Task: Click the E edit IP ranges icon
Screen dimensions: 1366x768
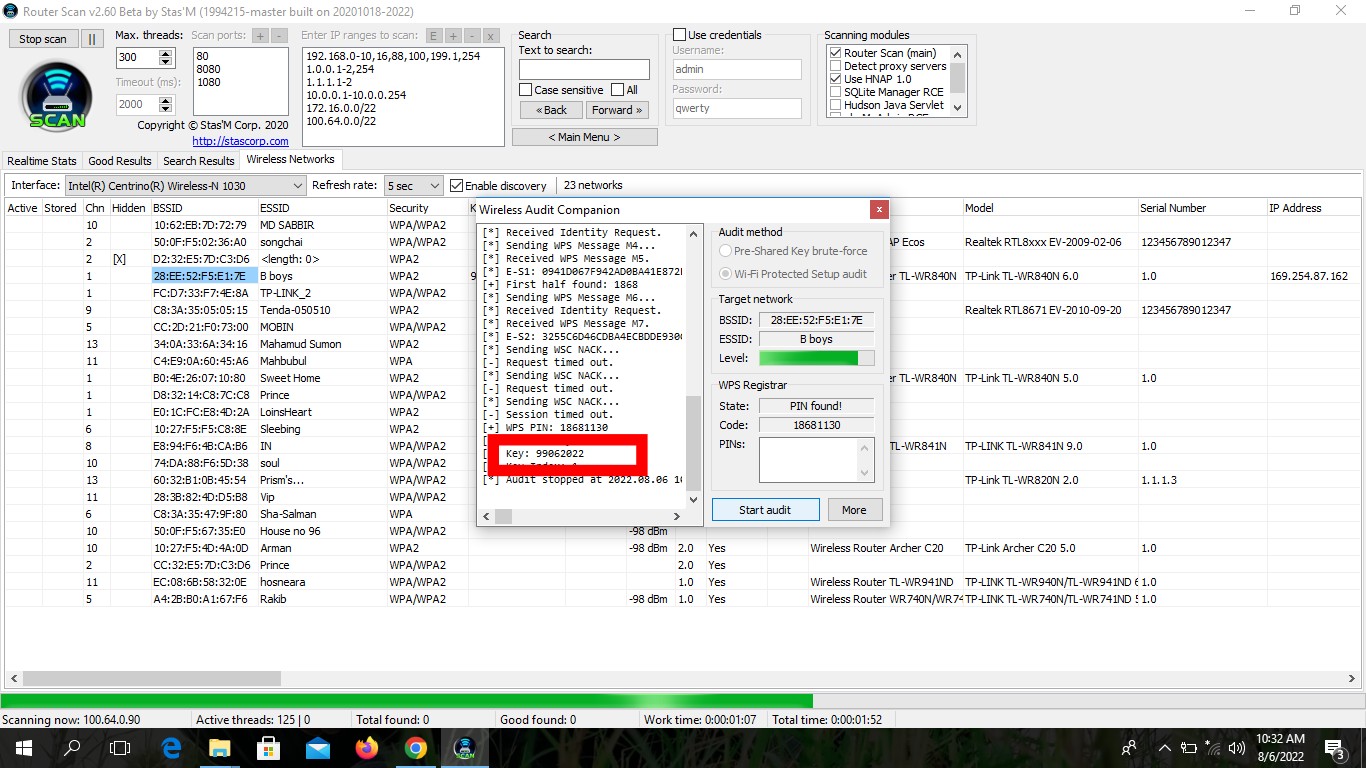Action: pos(434,35)
